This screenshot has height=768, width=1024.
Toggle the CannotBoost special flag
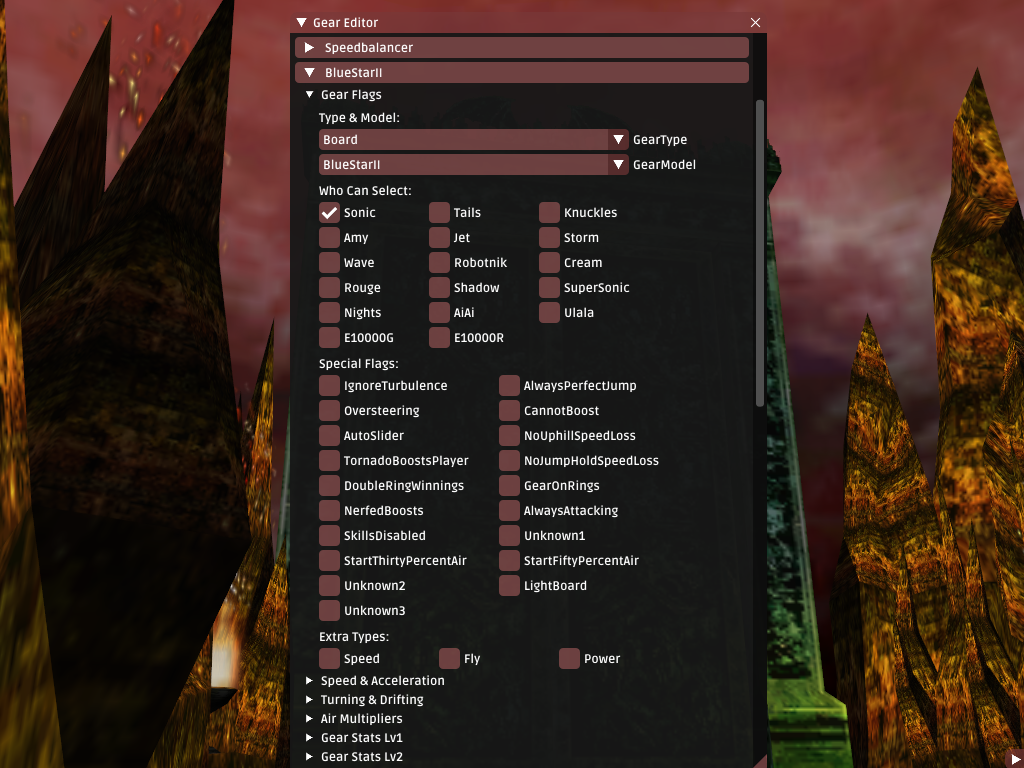[509, 411]
